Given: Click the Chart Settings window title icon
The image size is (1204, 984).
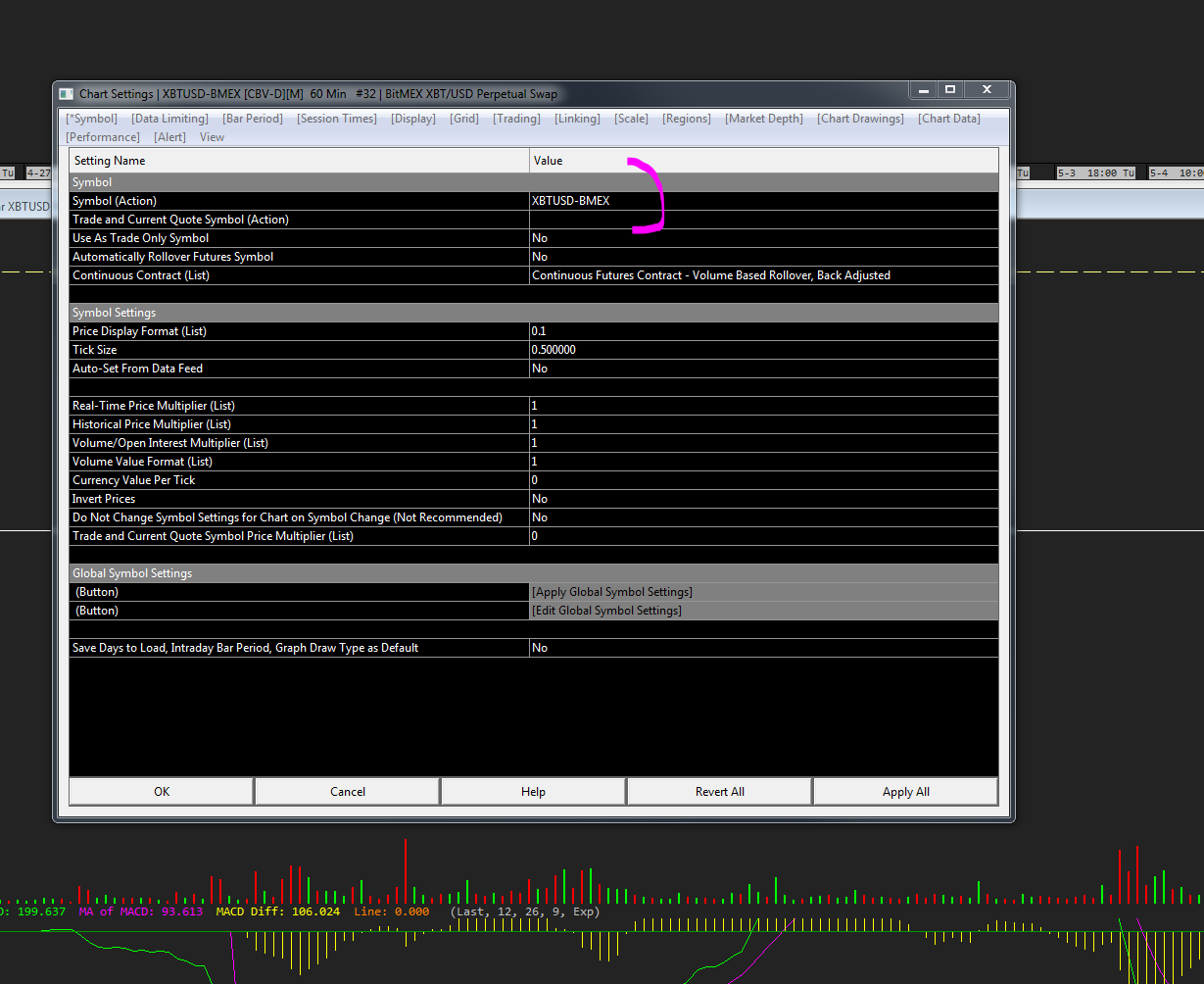Looking at the screenshot, I should click(x=66, y=94).
